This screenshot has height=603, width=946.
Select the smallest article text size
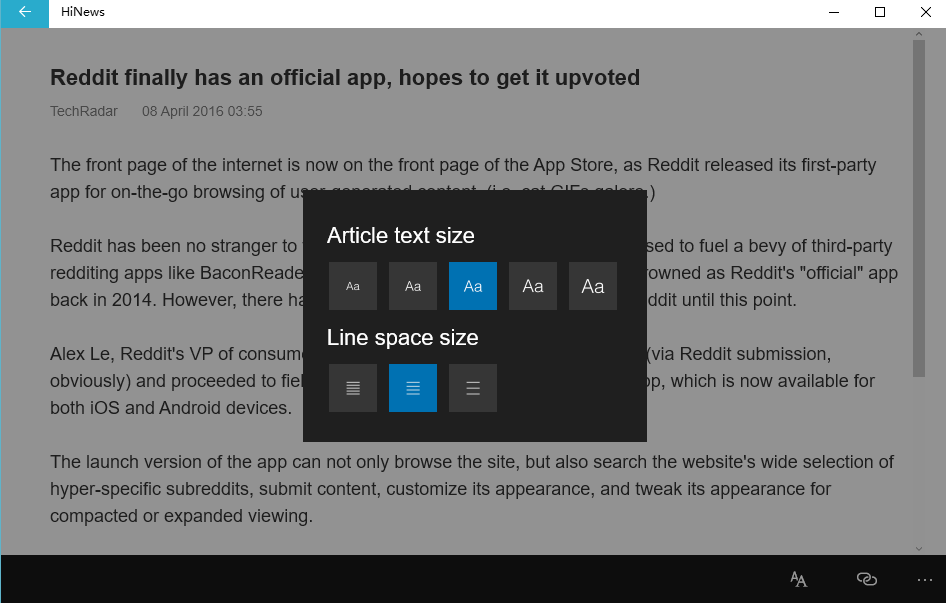pyautogui.click(x=353, y=286)
